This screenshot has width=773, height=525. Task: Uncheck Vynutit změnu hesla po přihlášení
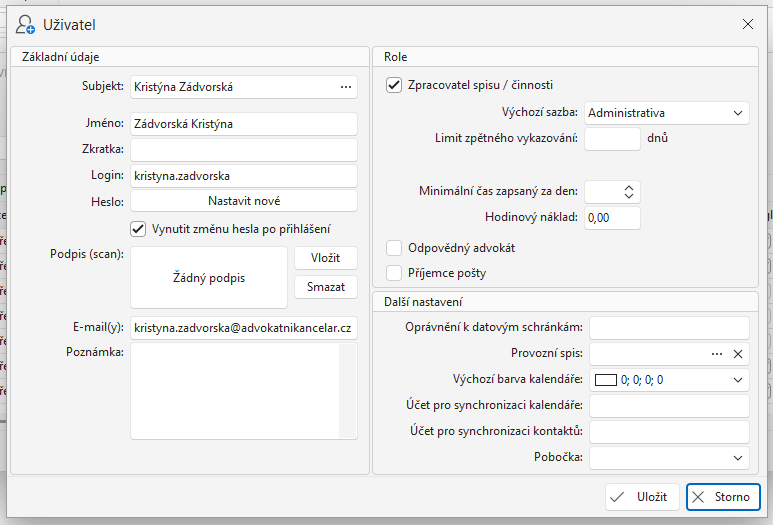139,228
